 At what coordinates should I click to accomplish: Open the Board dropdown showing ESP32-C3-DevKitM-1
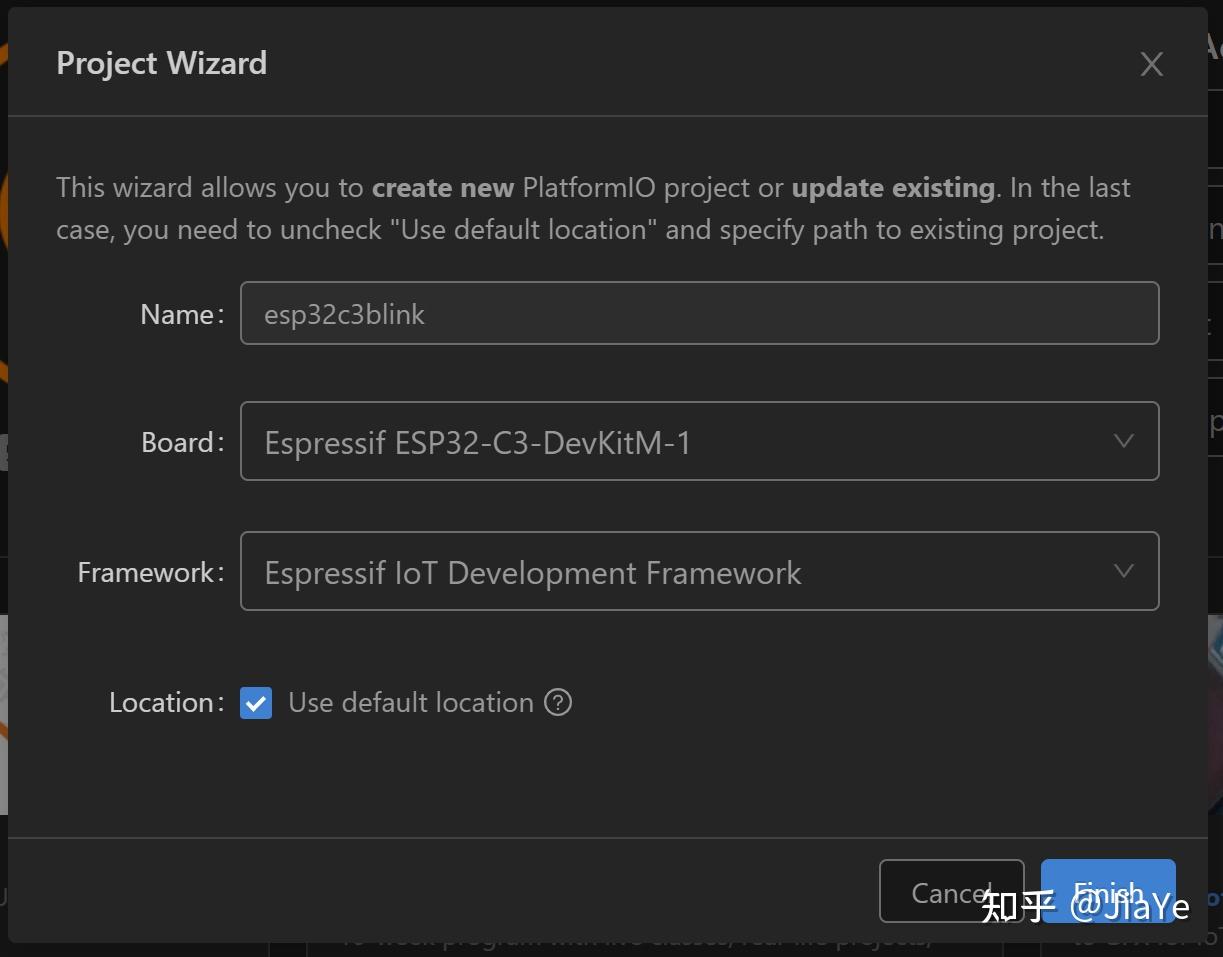click(680, 442)
